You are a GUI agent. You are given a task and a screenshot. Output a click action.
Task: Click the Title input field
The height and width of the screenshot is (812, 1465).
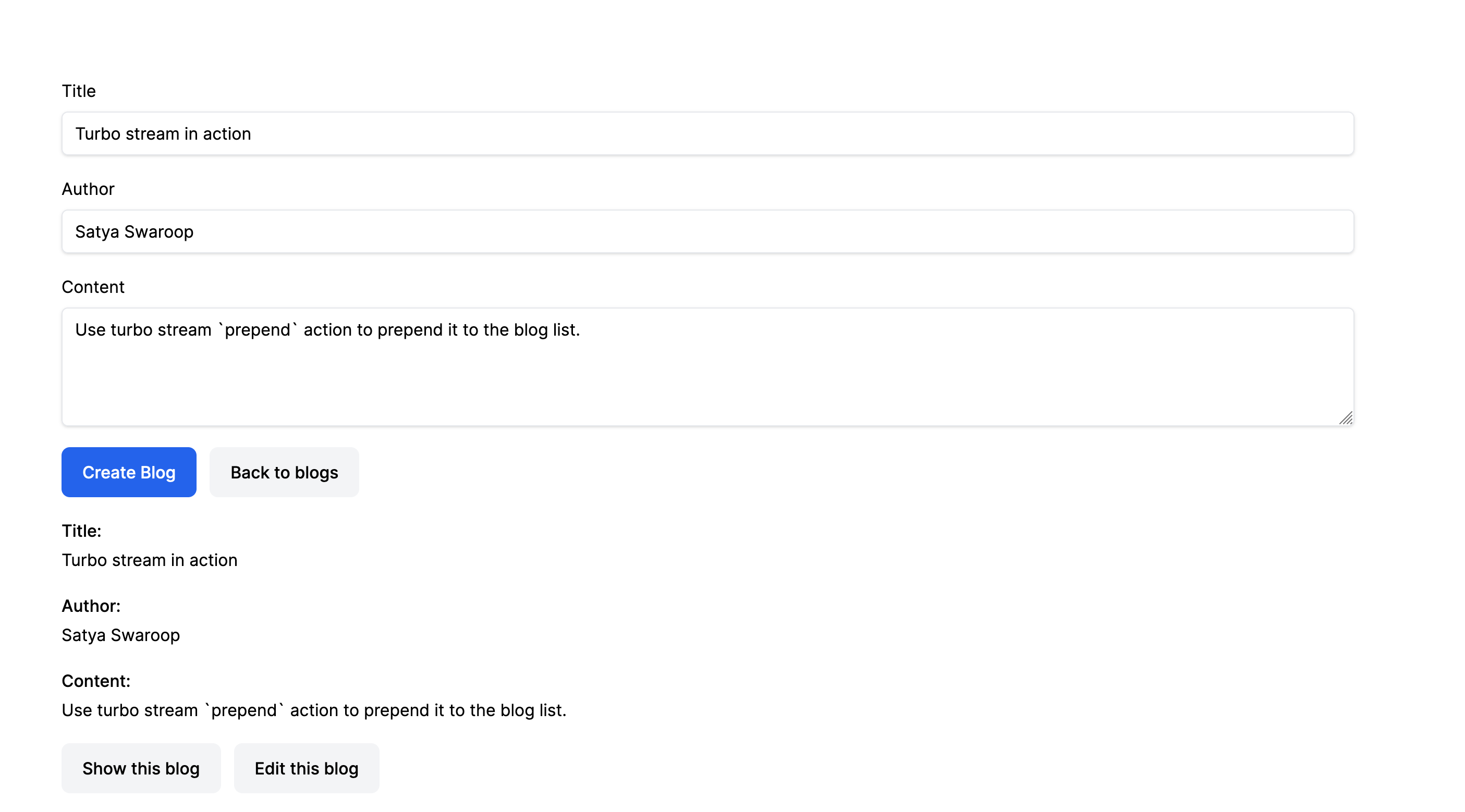click(x=707, y=133)
